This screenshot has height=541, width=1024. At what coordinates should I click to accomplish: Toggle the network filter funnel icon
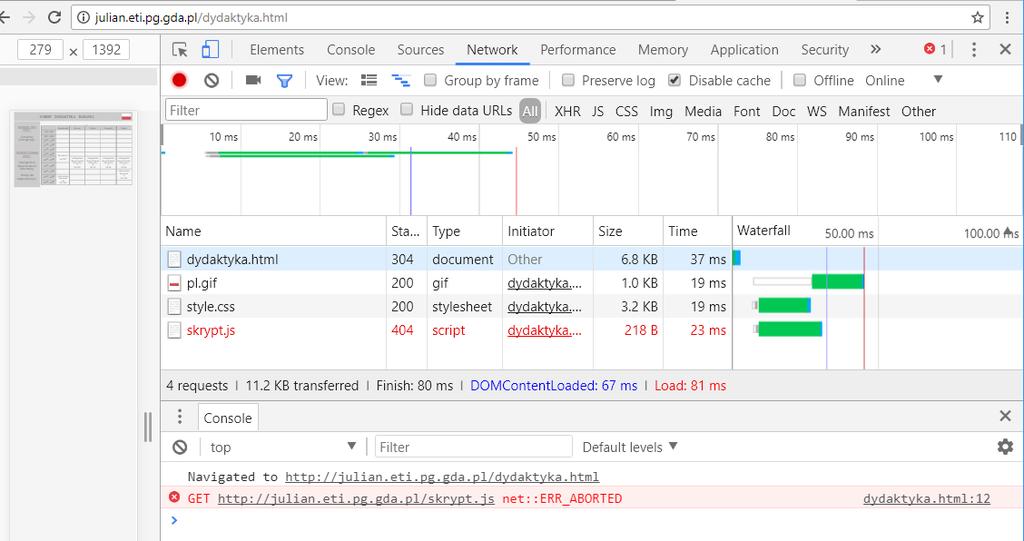tap(285, 80)
